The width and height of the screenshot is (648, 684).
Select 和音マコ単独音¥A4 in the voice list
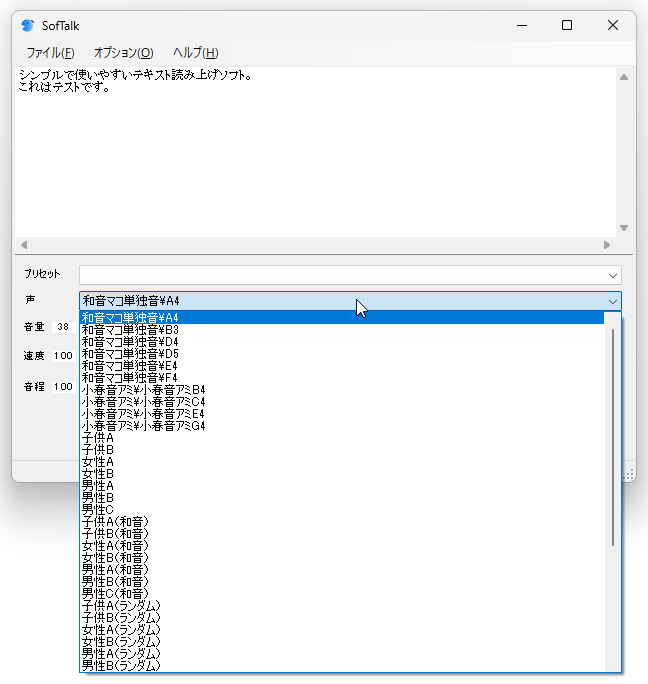pos(342,318)
